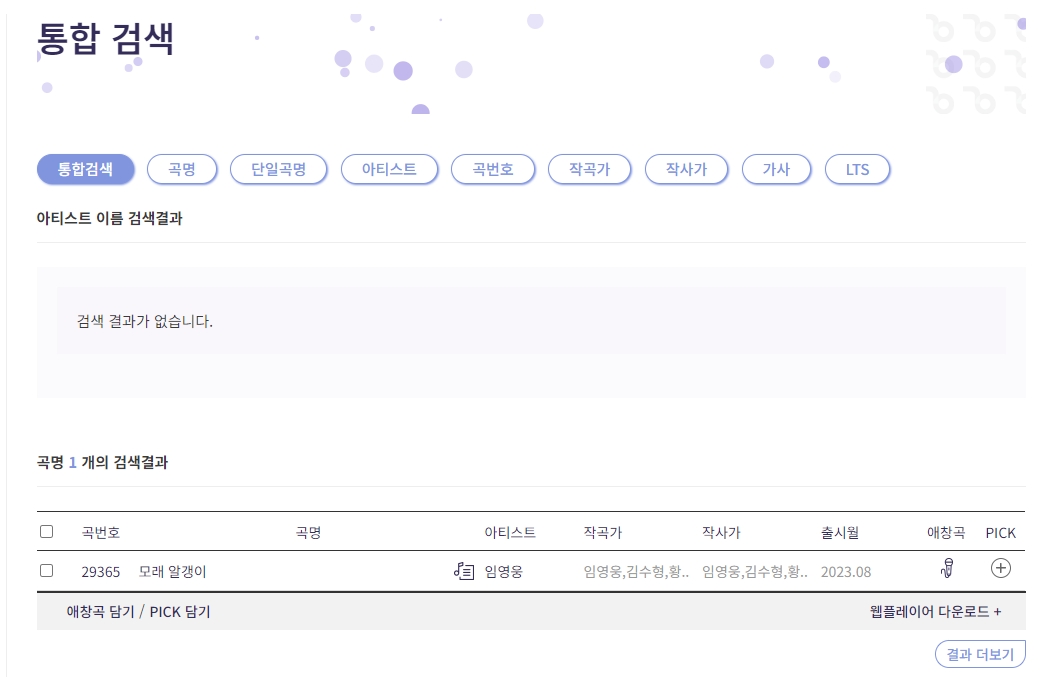
Task: Click the plus icon in the PICK column
Action: click(x=999, y=565)
